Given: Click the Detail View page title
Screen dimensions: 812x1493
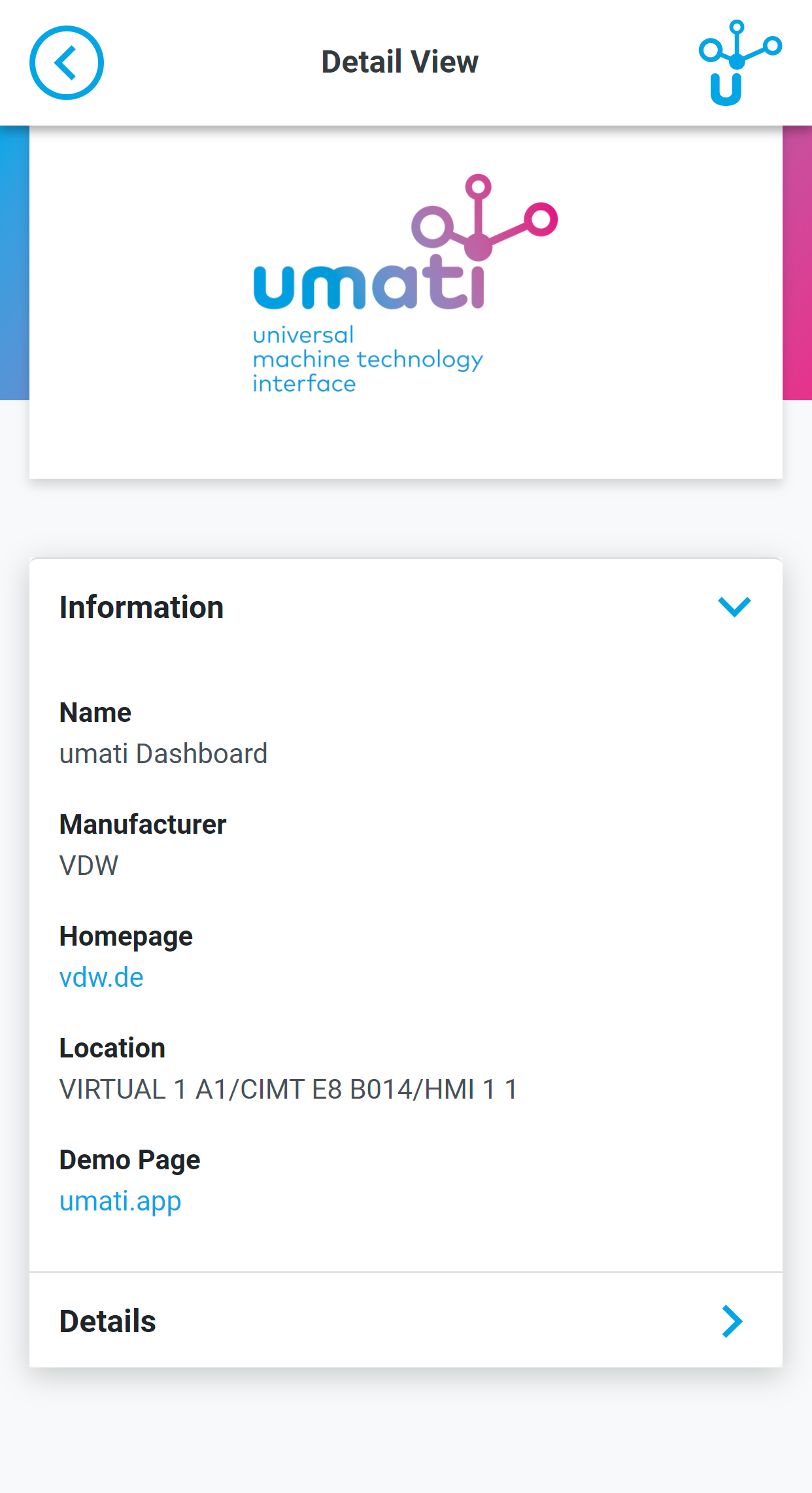Looking at the screenshot, I should (400, 62).
